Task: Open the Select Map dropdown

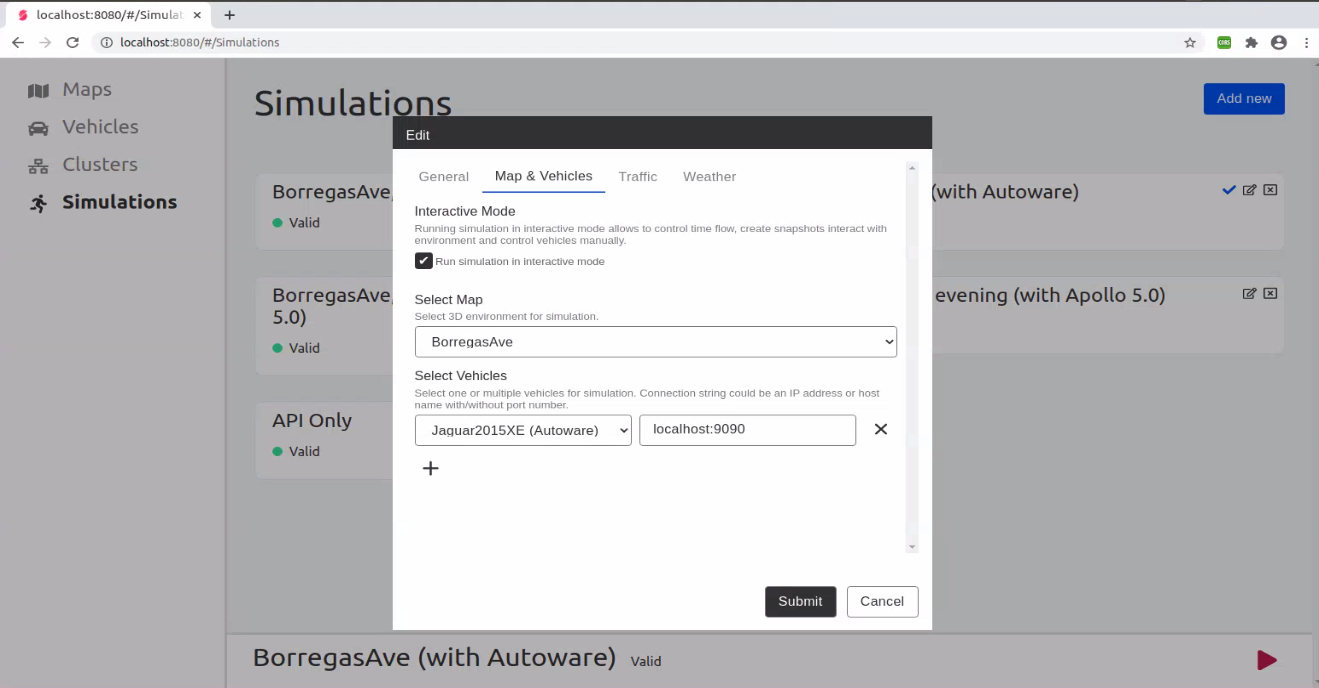Action: [x=655, y=341]
